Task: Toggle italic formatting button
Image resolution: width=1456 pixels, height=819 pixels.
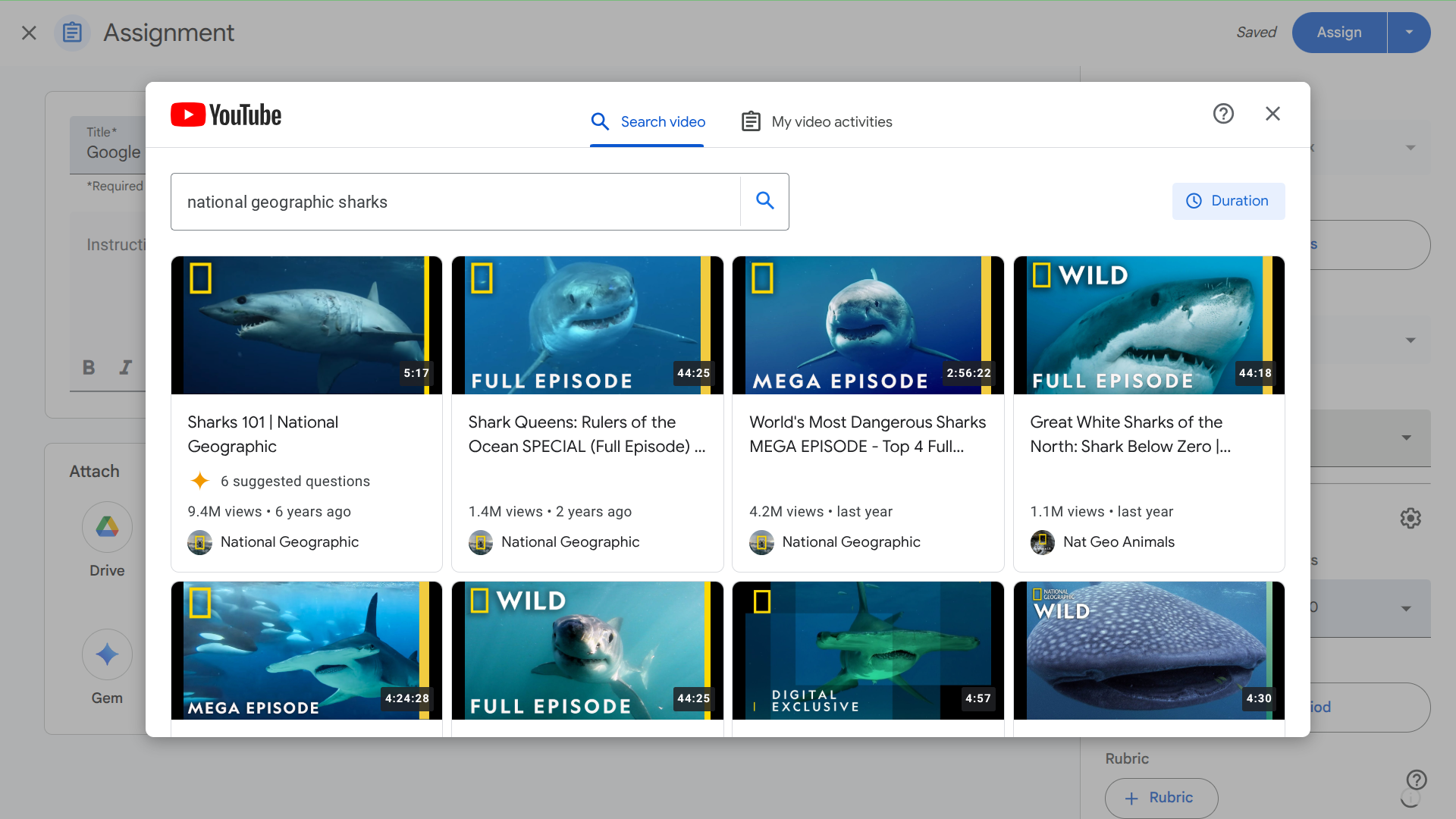Action: (125, 368)
